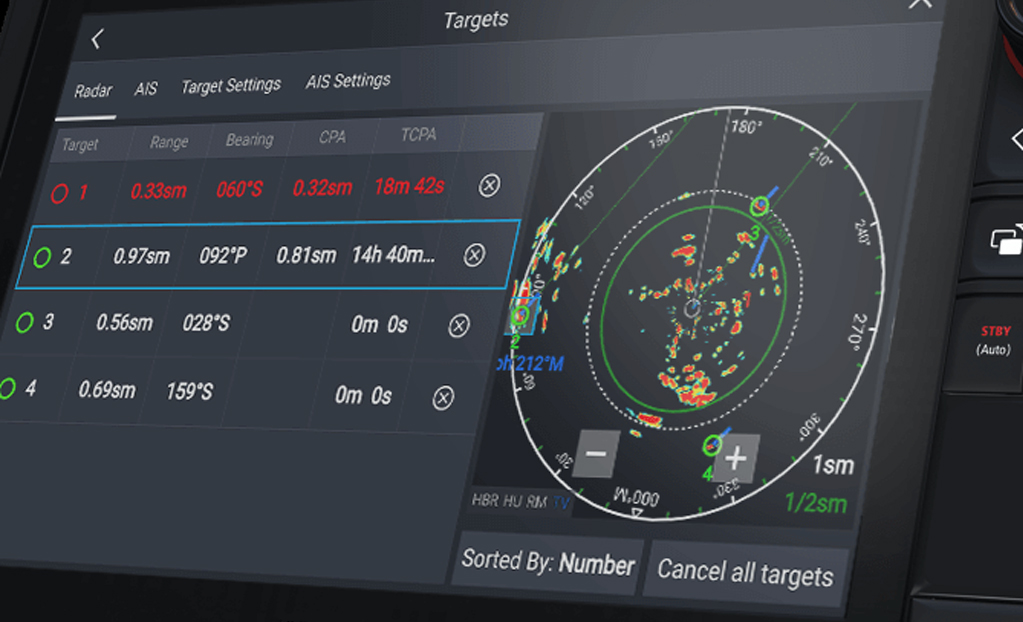Change radar motion mode HBR HU RM TV
Image resolution: width=1023 pixels, height=622 pixels.
tap(520, 501)
